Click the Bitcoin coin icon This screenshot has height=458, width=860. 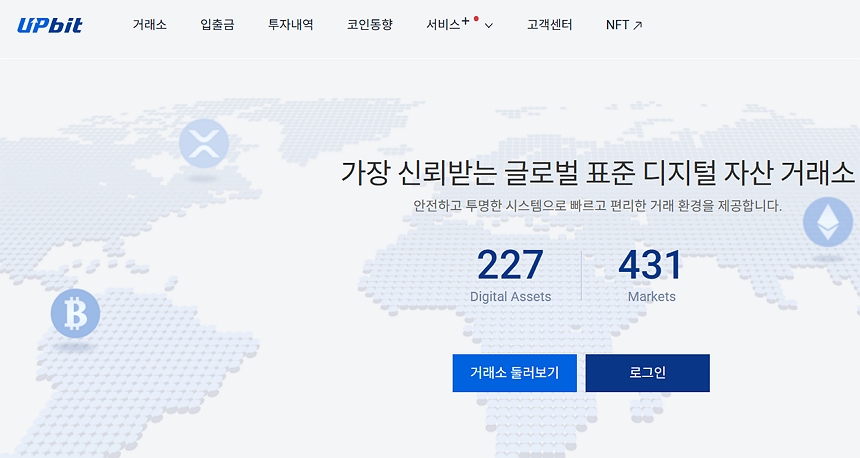click(x=75, y=313)
